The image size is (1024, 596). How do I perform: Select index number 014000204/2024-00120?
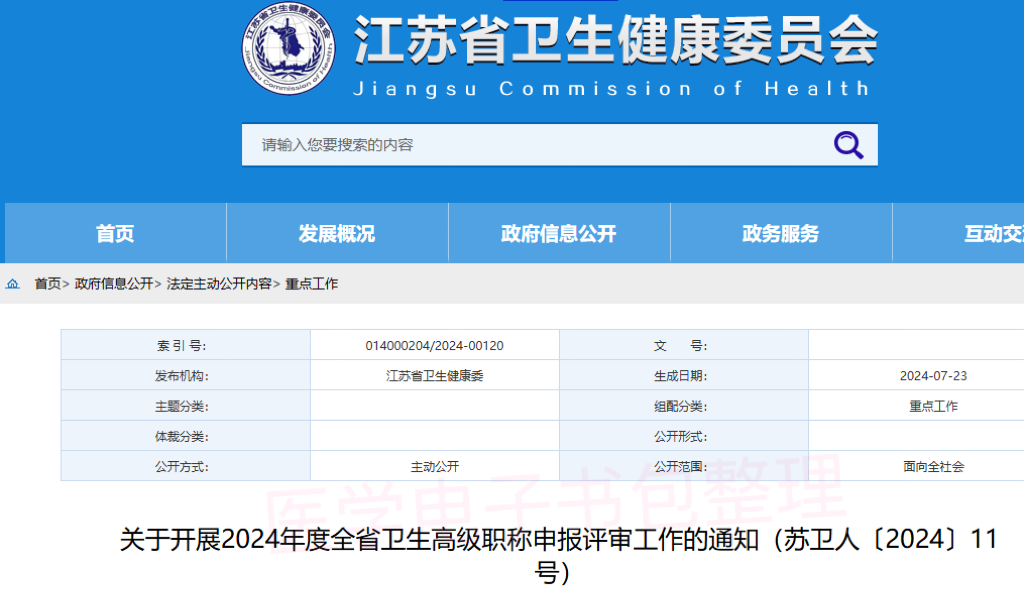pos(434,345)
